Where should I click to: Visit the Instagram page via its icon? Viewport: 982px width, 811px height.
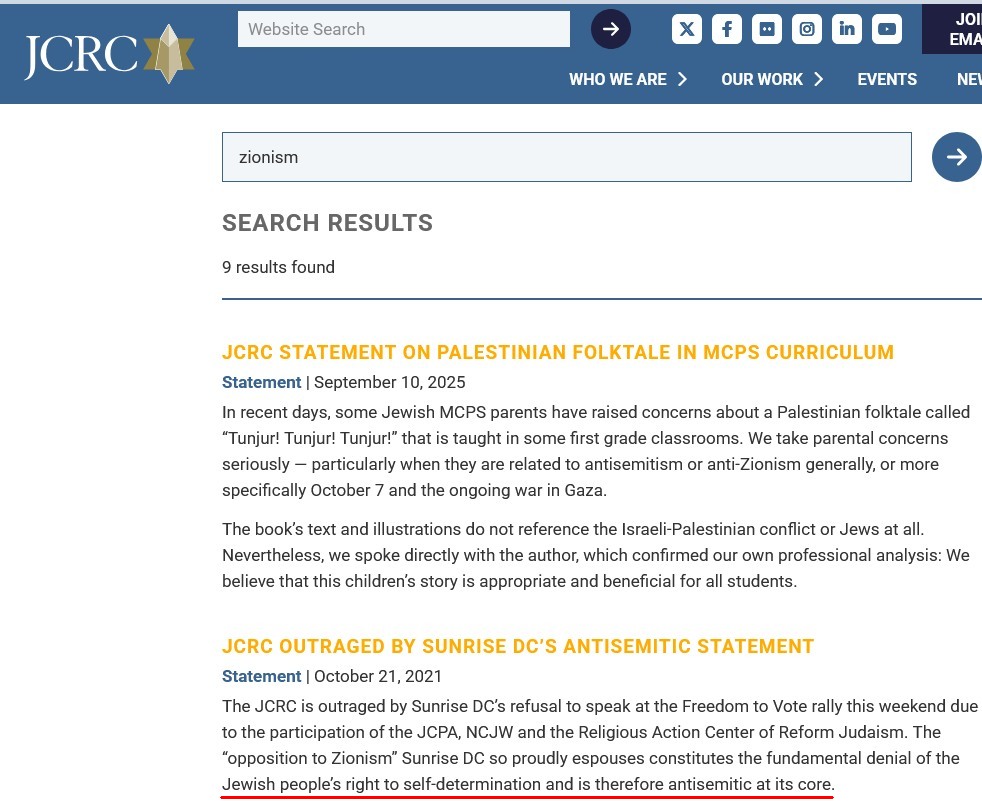[x=807, y=29]
